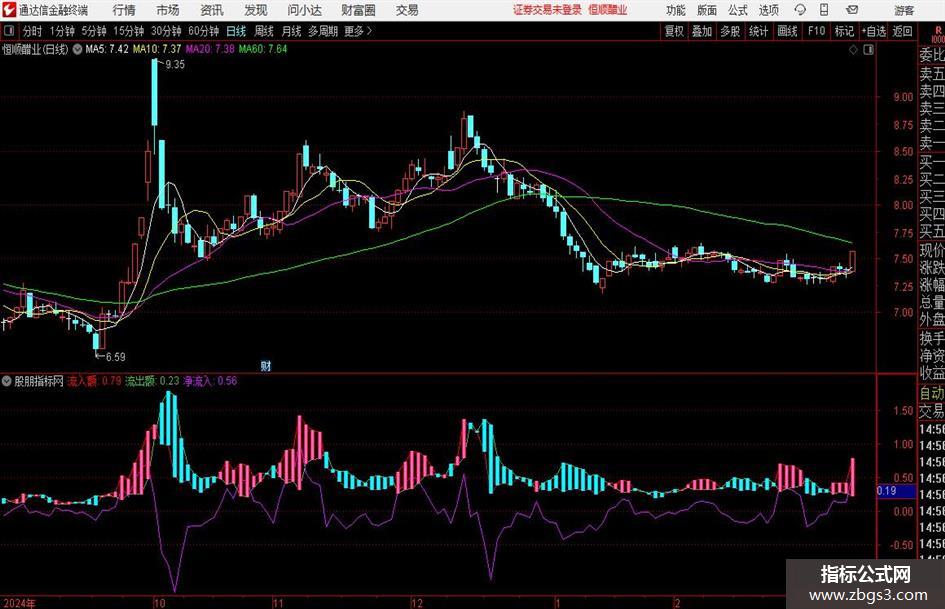This screenshot has width=945, height=609.
Task: Click the 2024年 label on time axis
Action: tap(20, 603)
